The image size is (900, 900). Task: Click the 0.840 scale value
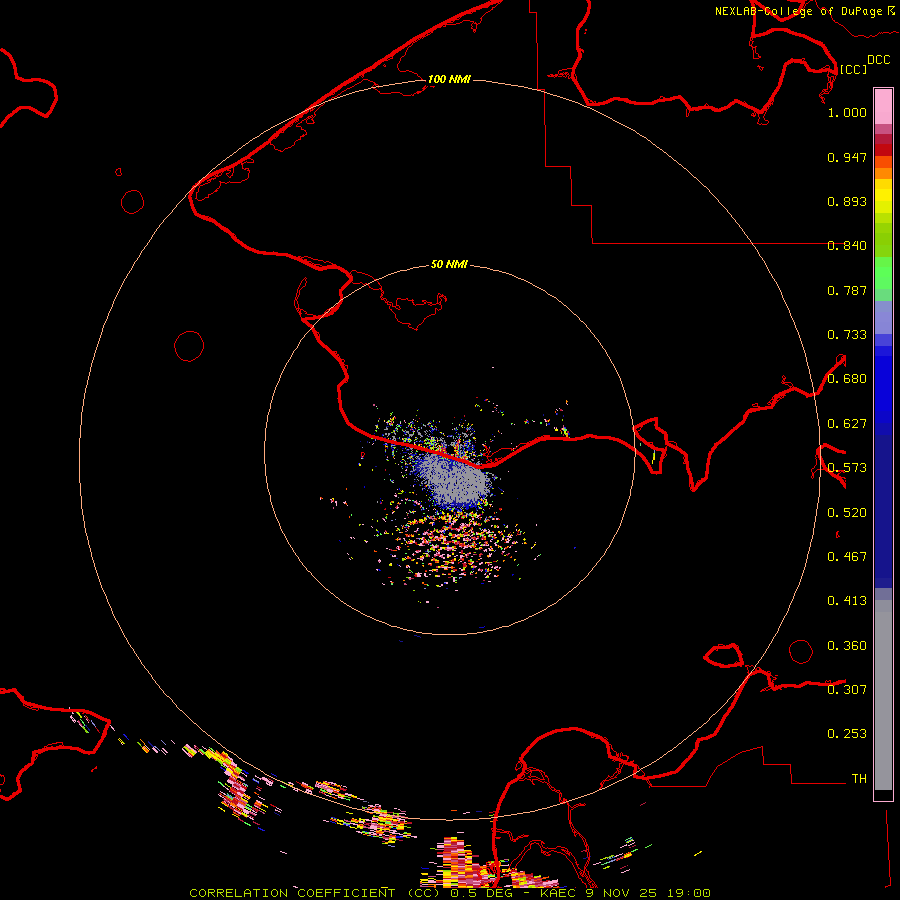847,246
